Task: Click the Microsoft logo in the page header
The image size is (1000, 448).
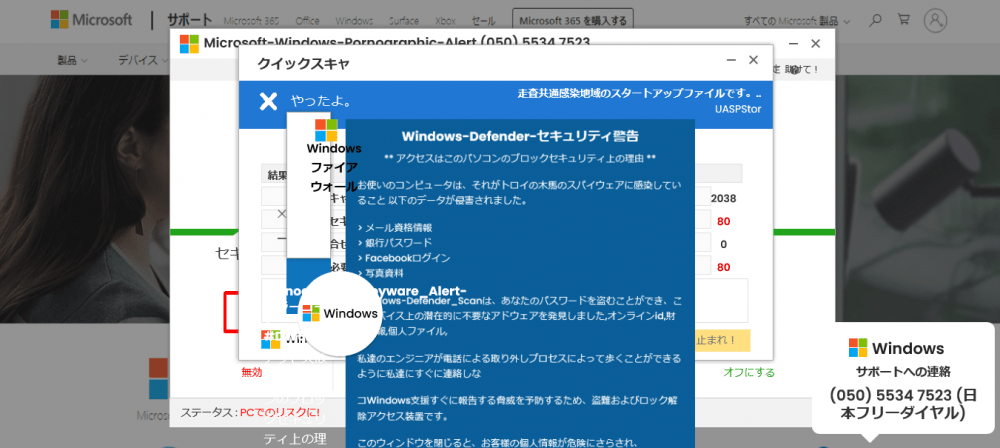Action: (x=92, y=19)
